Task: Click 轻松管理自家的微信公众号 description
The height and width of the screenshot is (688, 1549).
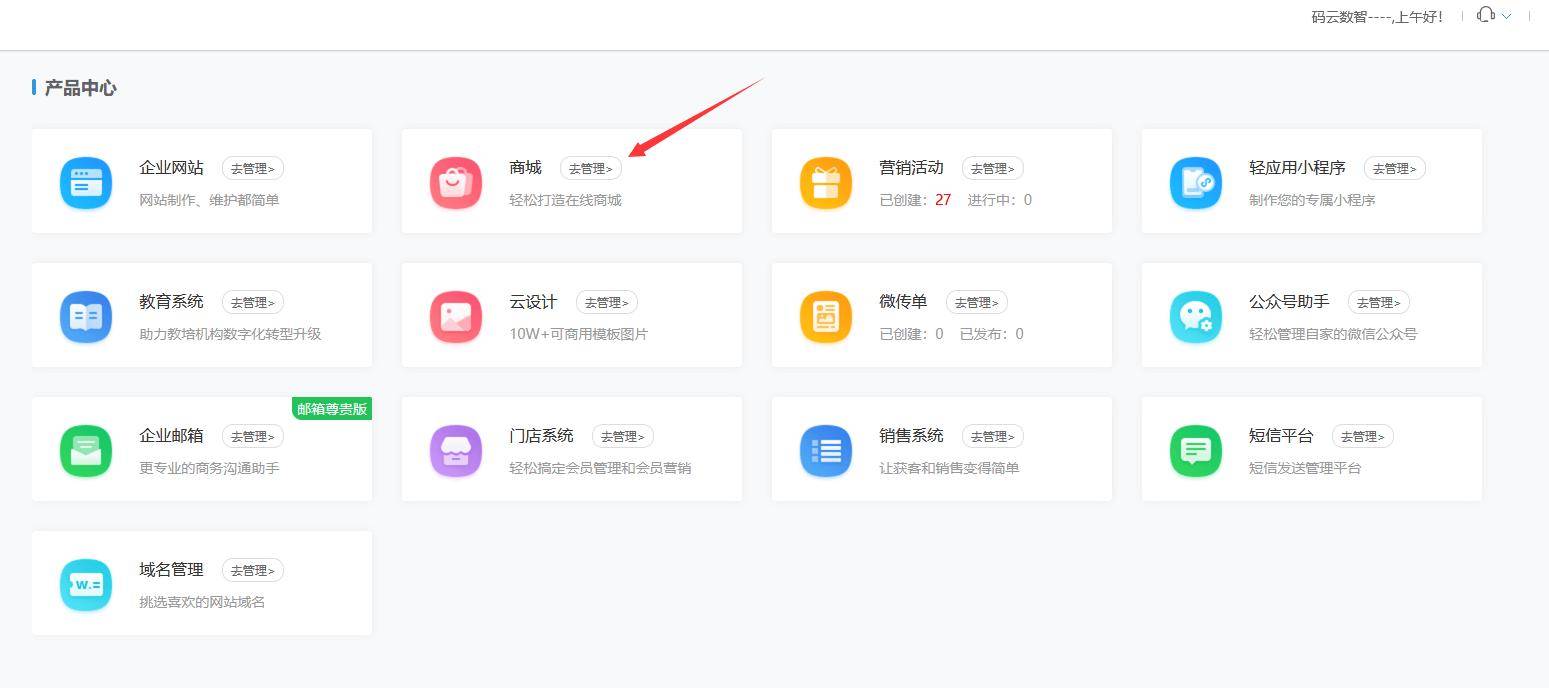Action: pos(1333,334)
